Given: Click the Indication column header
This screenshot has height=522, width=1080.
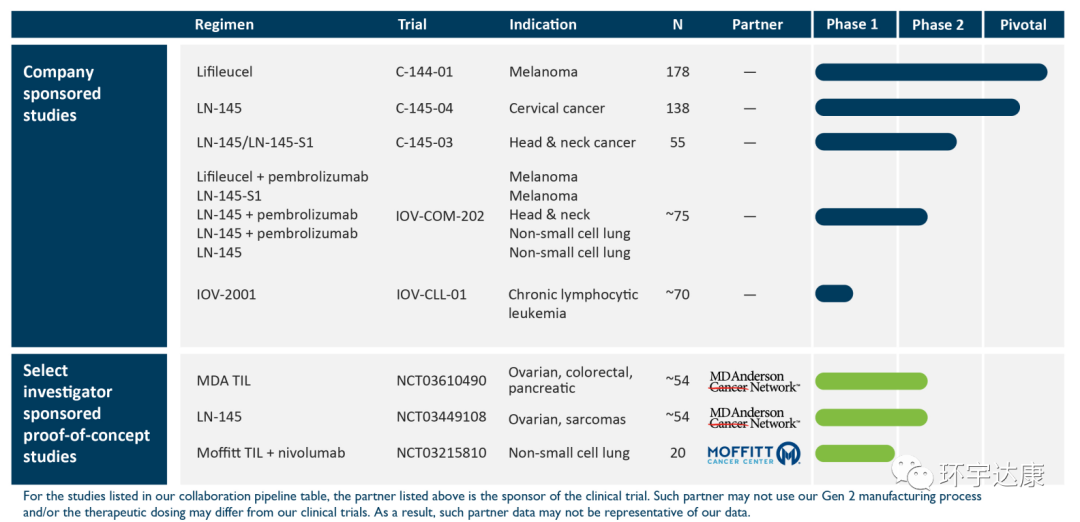Looking at the screenshot, I should point(543,25).
